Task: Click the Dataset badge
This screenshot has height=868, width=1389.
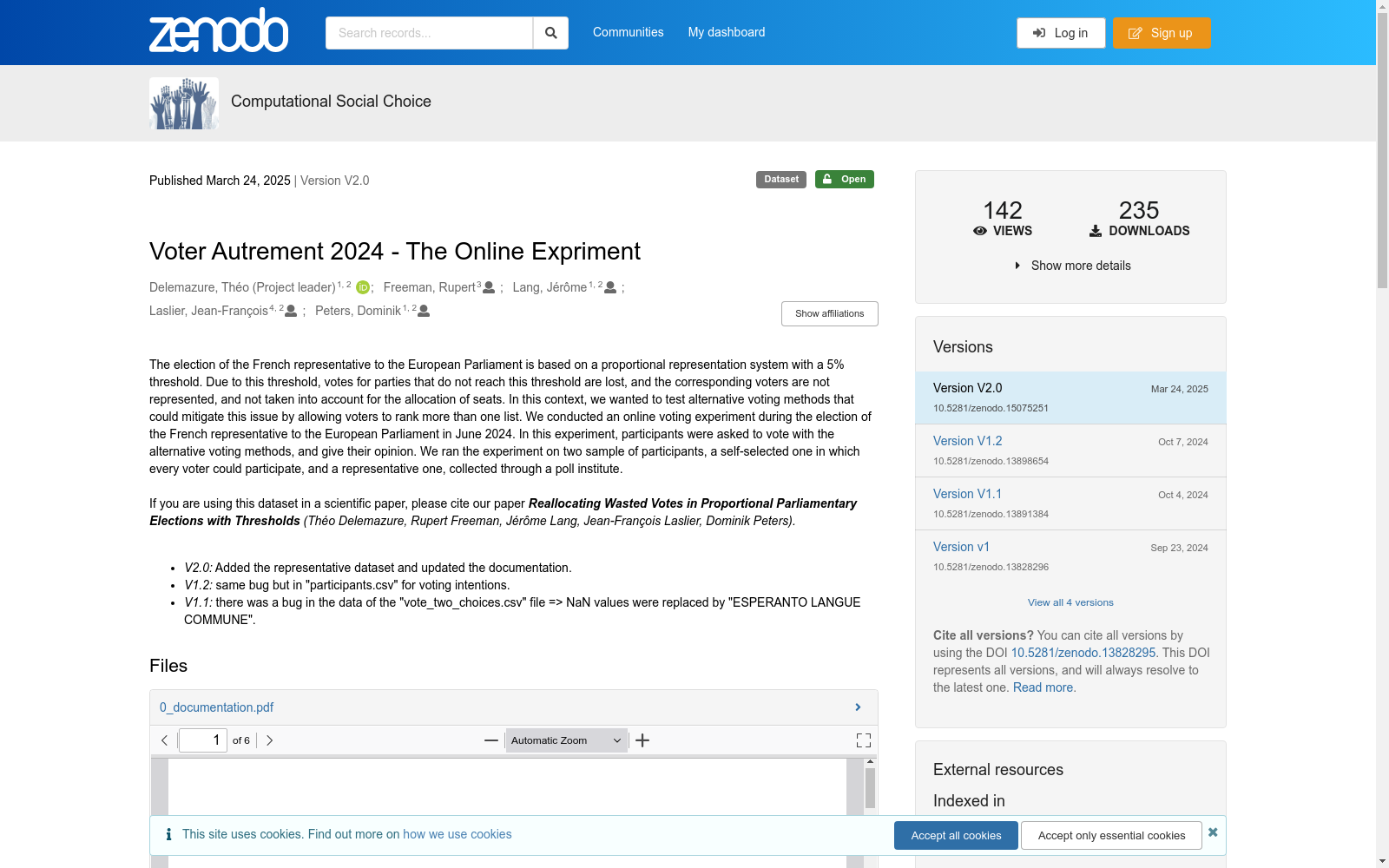Action: click(x=781, y=180)
